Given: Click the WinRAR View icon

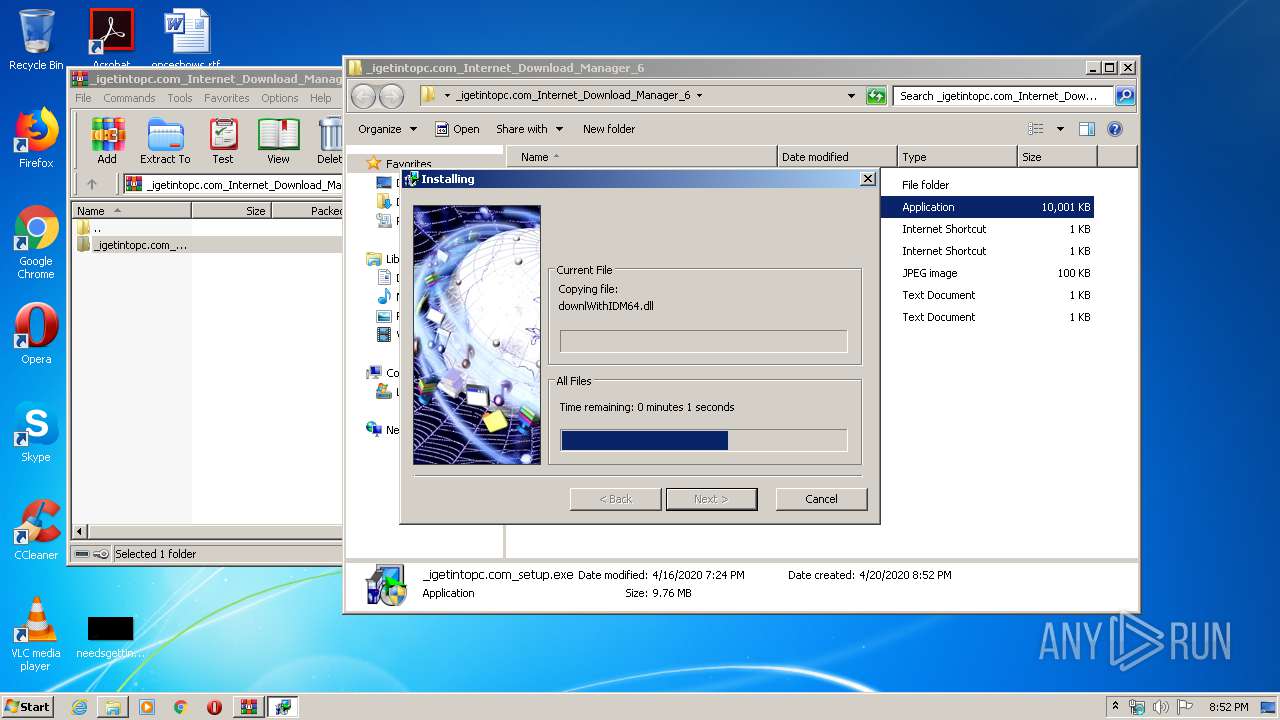Looking at the screenshot, I should pyautogui.click(x=278, y=141).
